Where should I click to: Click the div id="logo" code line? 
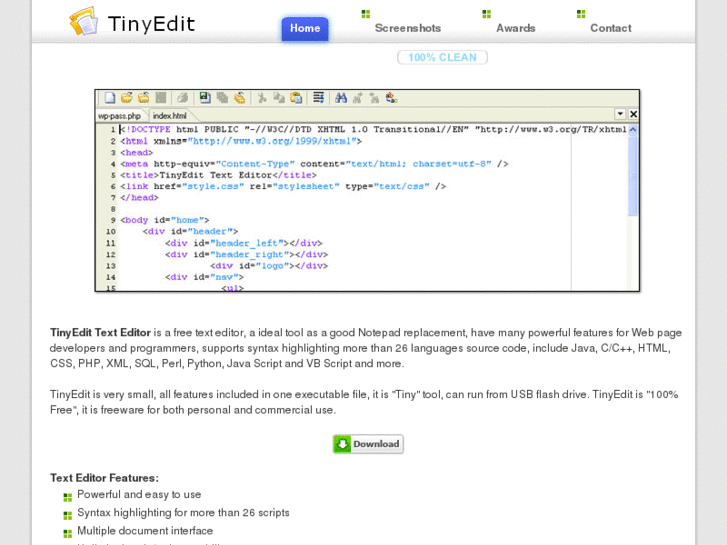click(x=269, y=266)
